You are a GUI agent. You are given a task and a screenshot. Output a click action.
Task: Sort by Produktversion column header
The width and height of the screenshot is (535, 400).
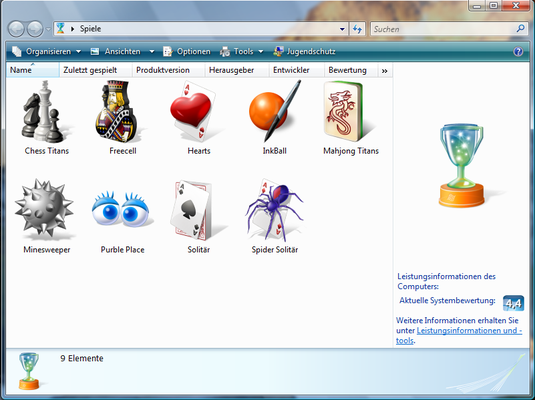(168, 70)
